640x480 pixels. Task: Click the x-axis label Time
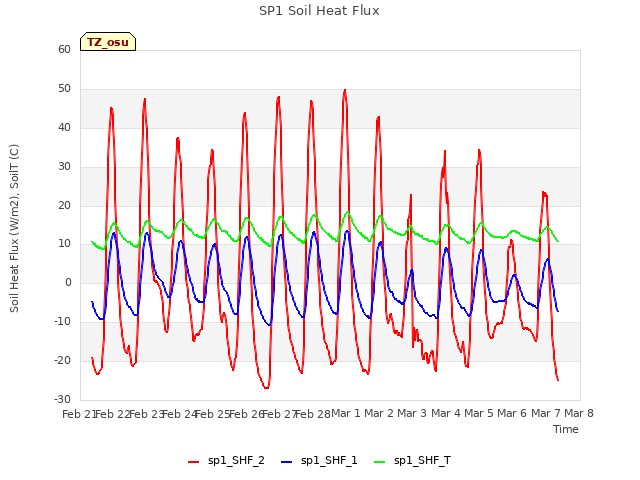566,429
